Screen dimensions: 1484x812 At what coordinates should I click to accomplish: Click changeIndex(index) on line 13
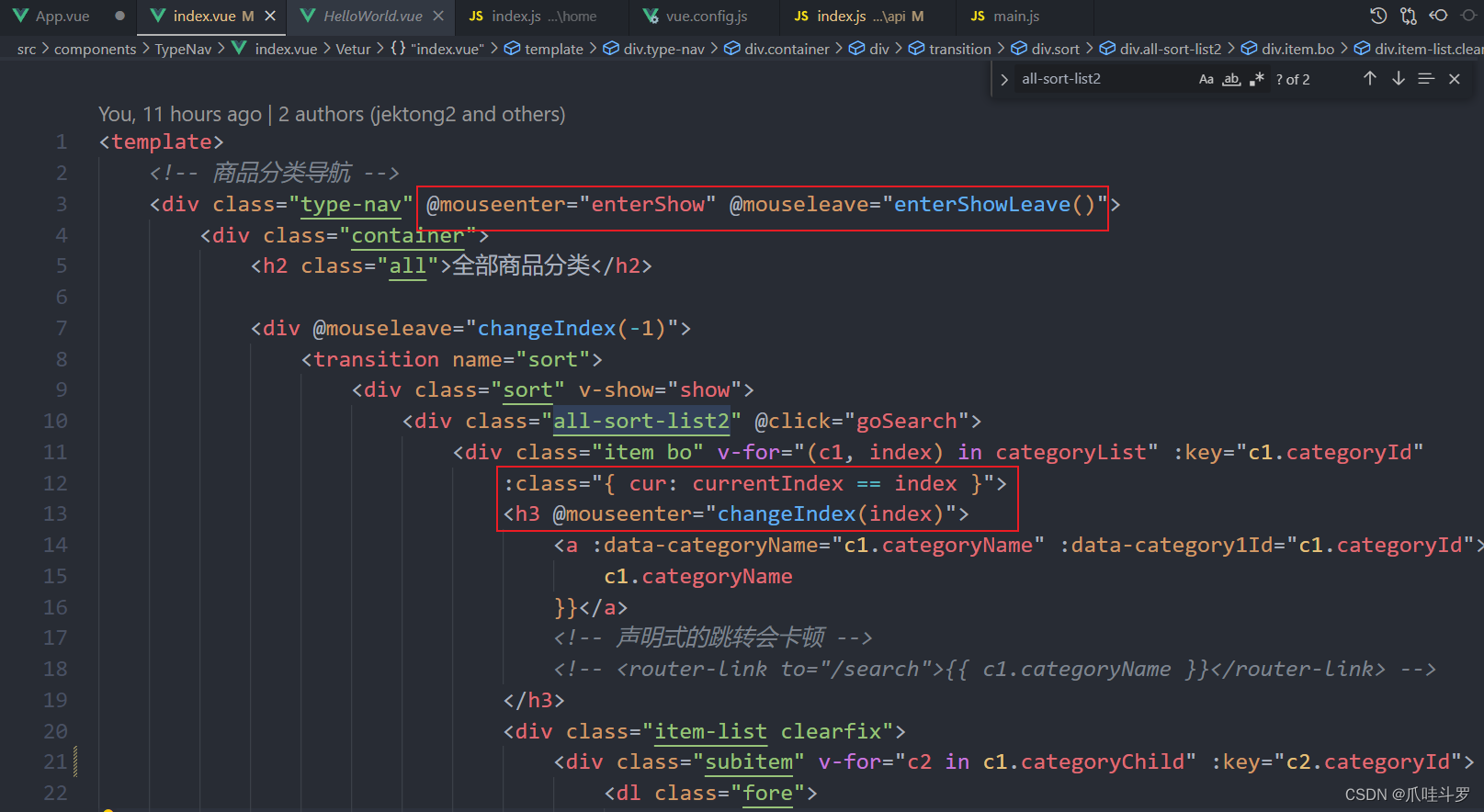(x=831, y=513)
